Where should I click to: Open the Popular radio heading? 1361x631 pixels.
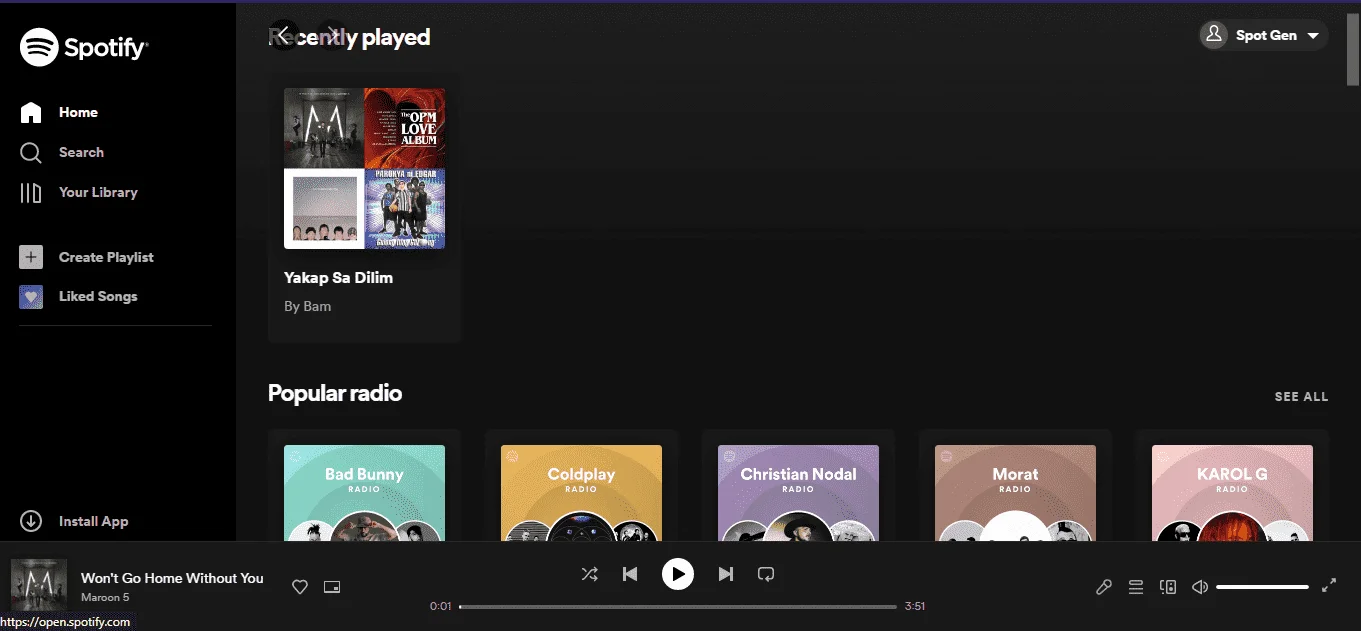click(x=335, y=393)
